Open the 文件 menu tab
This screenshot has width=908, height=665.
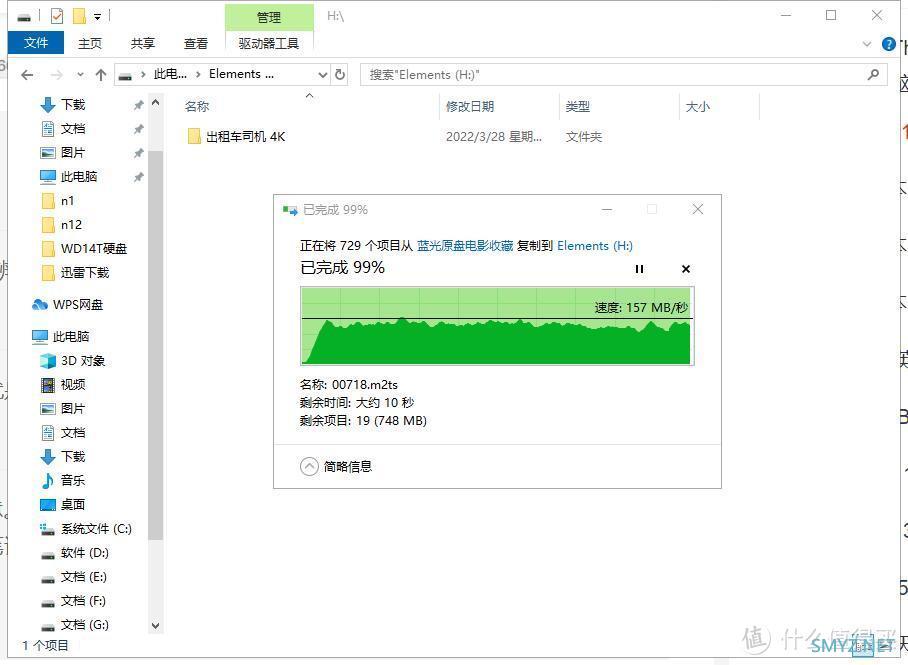click(x=36, y=43)
